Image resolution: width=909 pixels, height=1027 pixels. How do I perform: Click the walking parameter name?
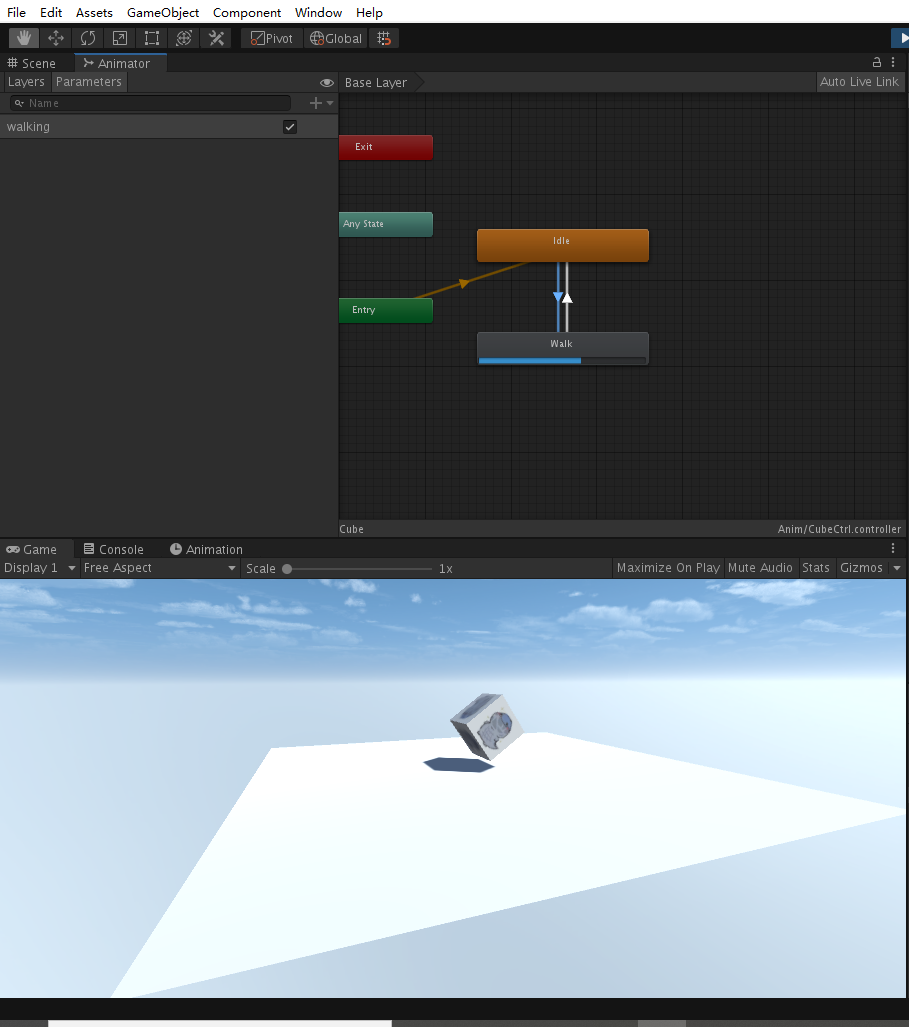click(x=28, y=127)
